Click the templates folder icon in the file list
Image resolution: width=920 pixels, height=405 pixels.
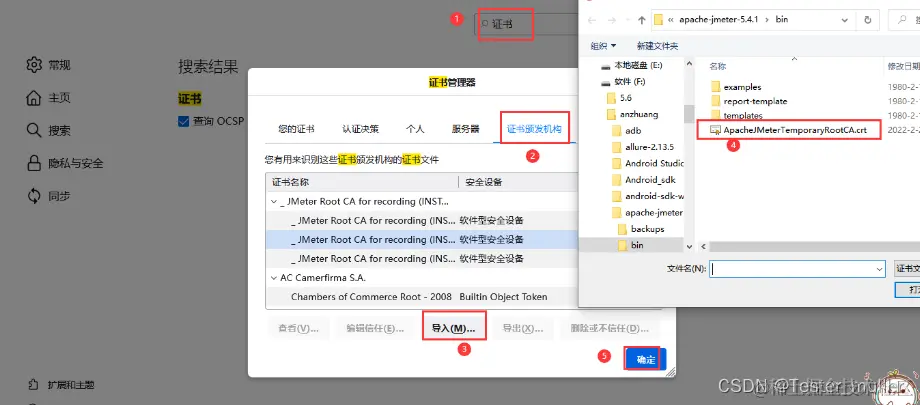[x=715, y=115]
